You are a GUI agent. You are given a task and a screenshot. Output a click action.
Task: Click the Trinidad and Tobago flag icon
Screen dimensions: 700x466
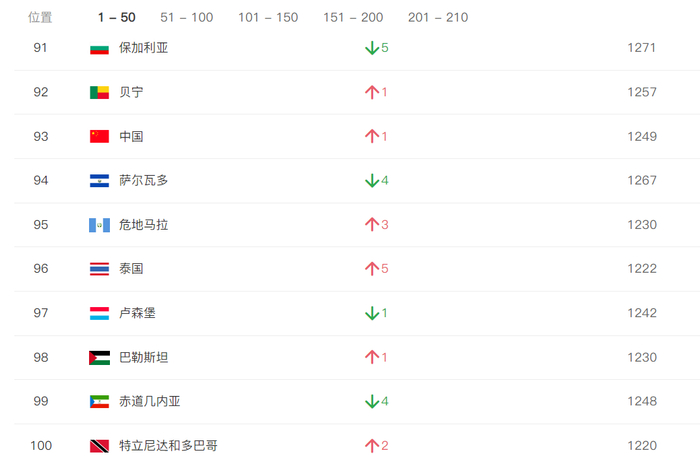coord(99,446)
